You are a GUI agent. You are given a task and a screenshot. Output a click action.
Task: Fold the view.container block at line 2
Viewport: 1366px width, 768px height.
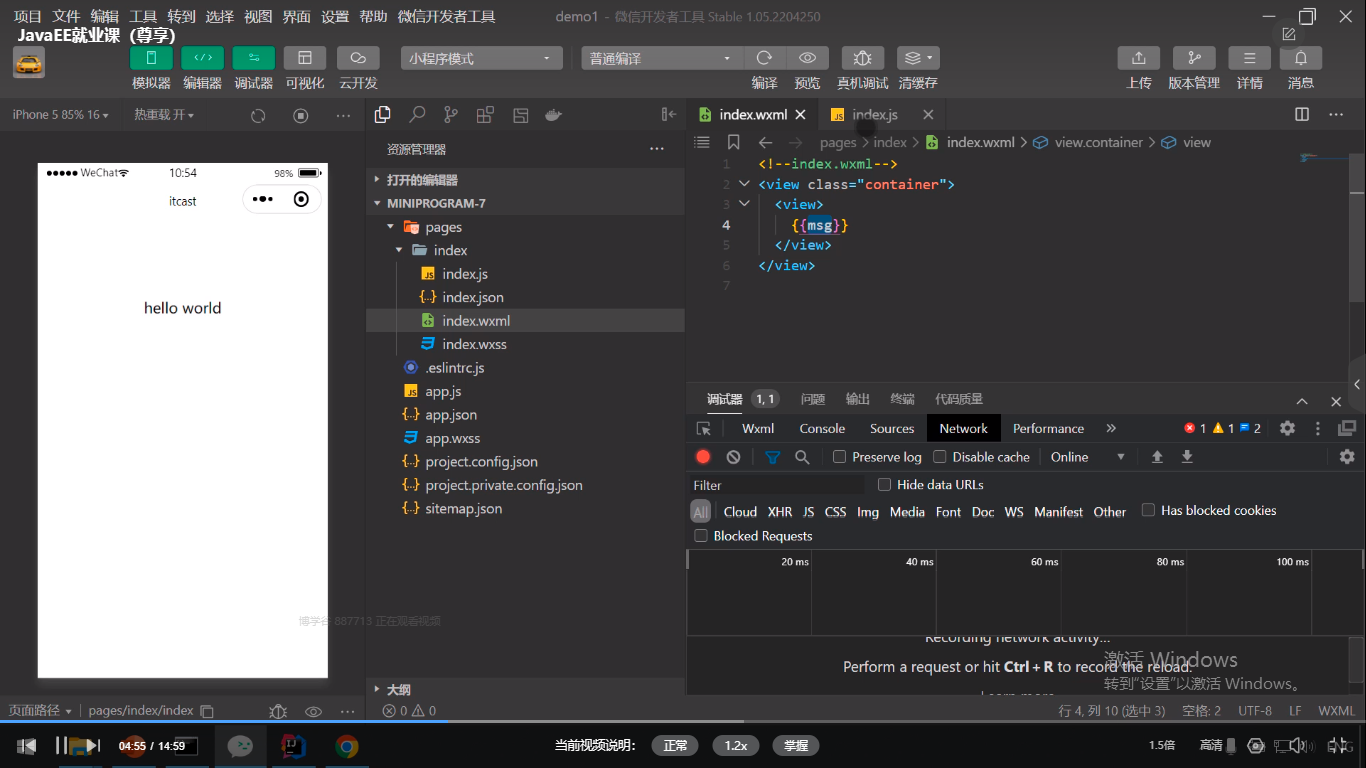click(744, 184)
